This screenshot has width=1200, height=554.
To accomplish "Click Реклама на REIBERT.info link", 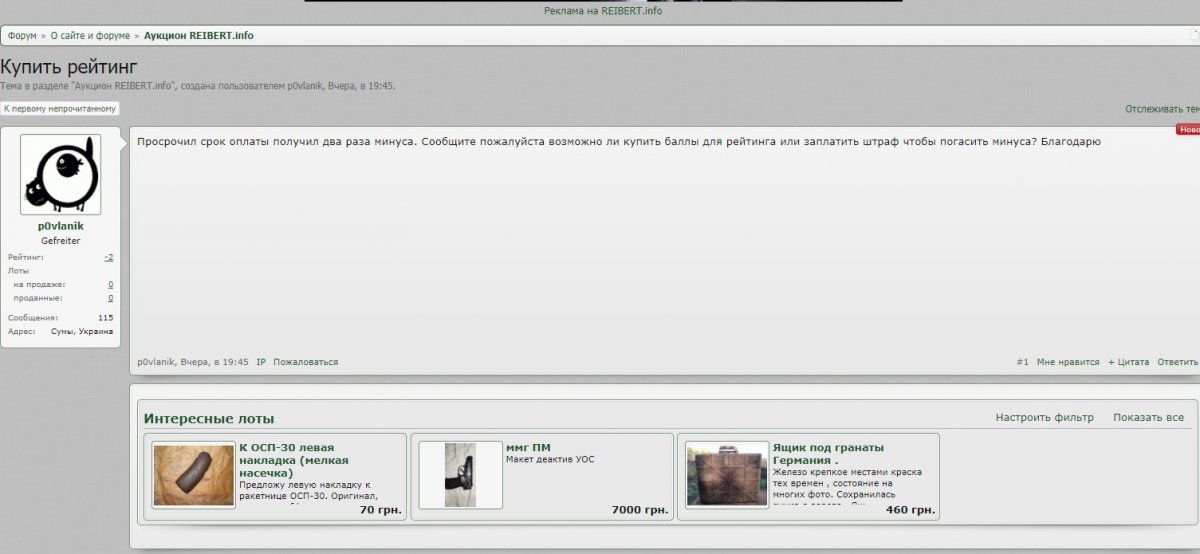I will tap(603, 11).
